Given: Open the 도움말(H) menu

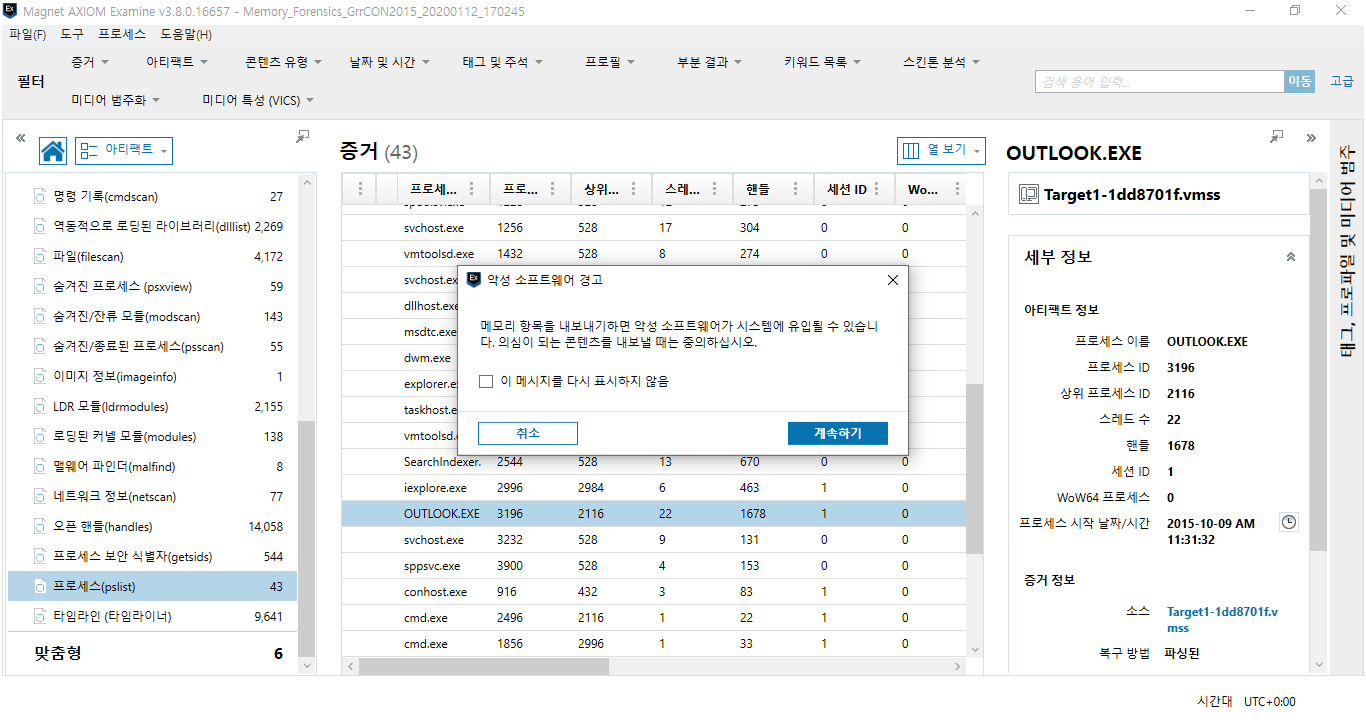Looking at the screenshot, I should [186, 34].
